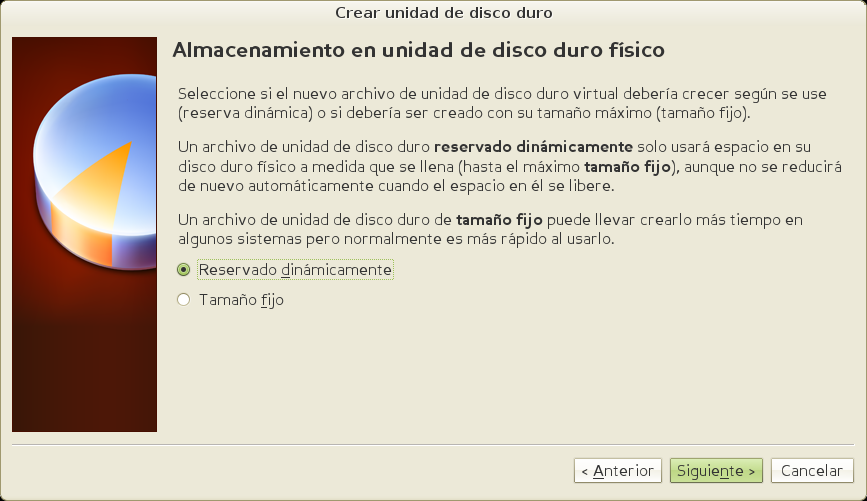
Task: Select the Reservado dinámicamente radio button
Action: click(184, 270)
